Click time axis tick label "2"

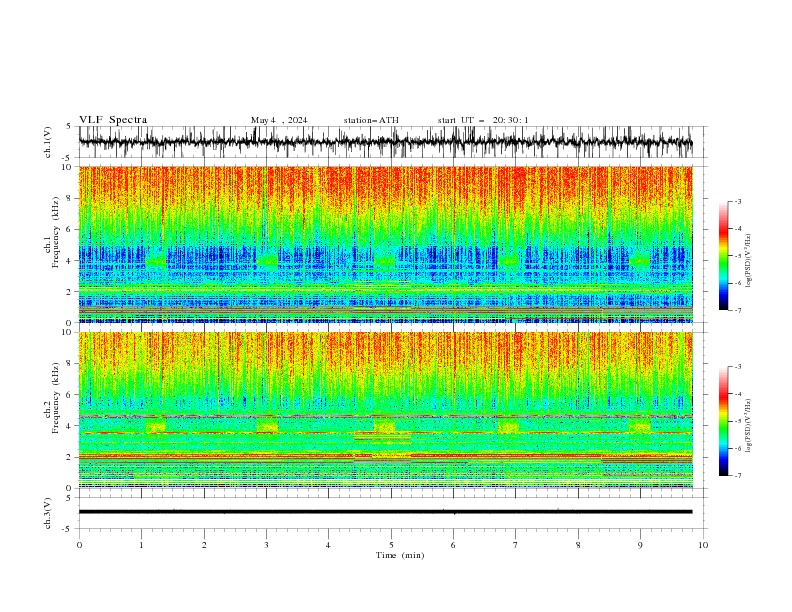(204, 545)
